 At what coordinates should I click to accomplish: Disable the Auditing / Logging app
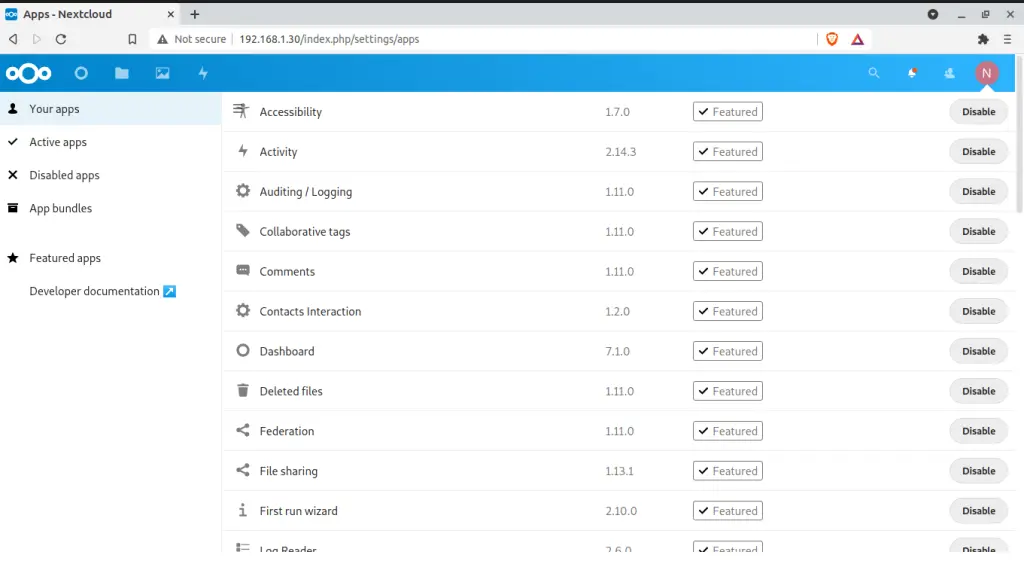978,191
